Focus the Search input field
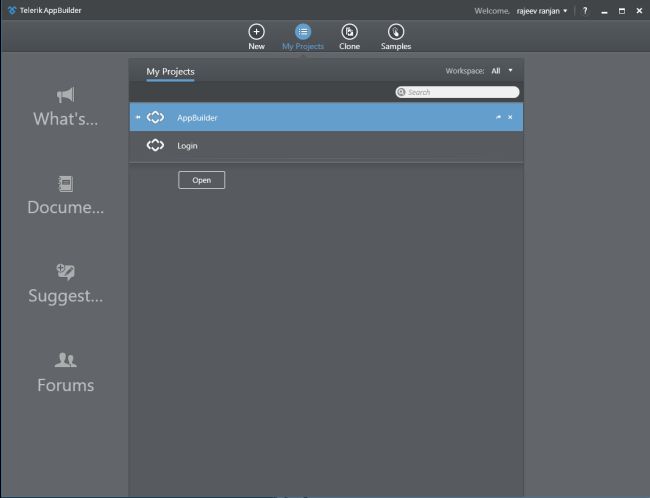The width and height of the screenshot is (650, 498). pos(457,92)
